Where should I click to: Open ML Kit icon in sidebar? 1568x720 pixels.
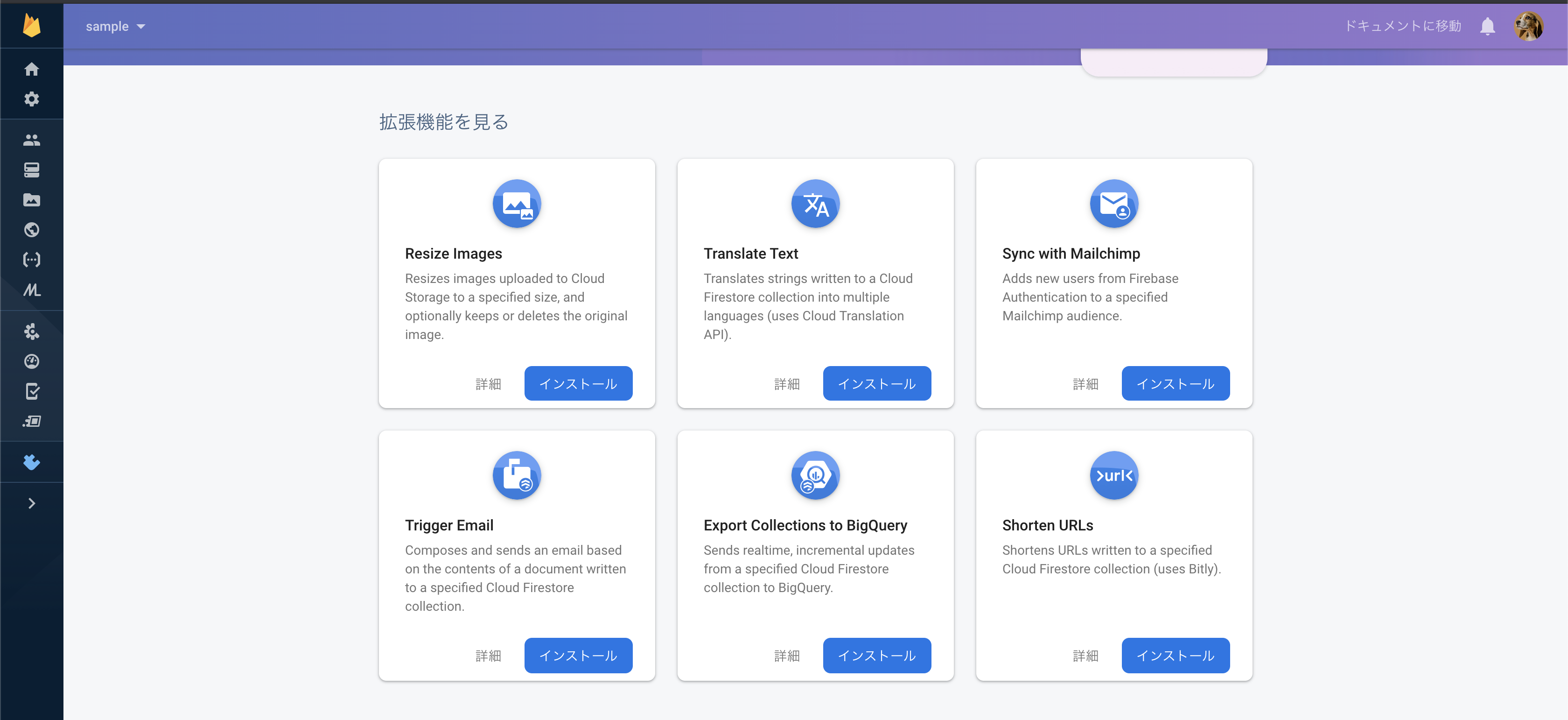pyautogui.click(x=32, y=290)
